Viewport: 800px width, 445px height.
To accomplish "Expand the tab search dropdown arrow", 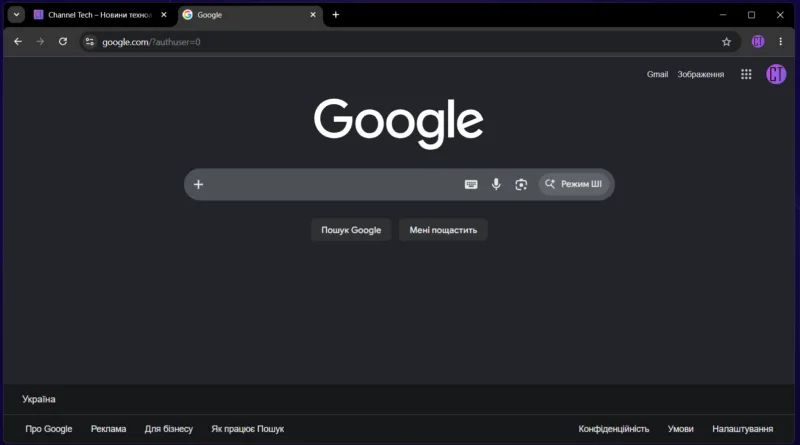I will pyautogui.click(x=16, y=15).
